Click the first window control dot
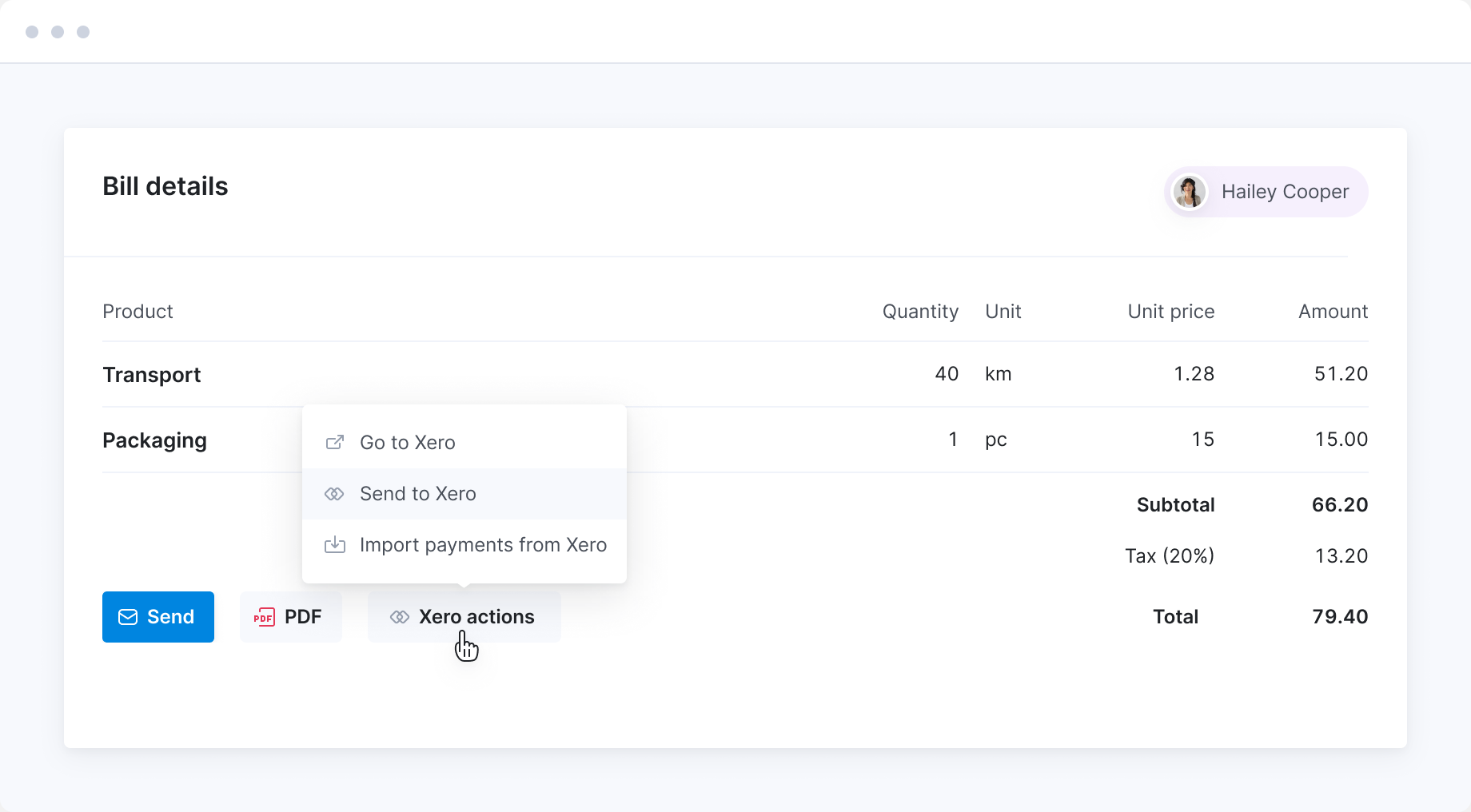Image resolution: width=1471 pixels, height=812 pixels. click(x=32, y=32)
